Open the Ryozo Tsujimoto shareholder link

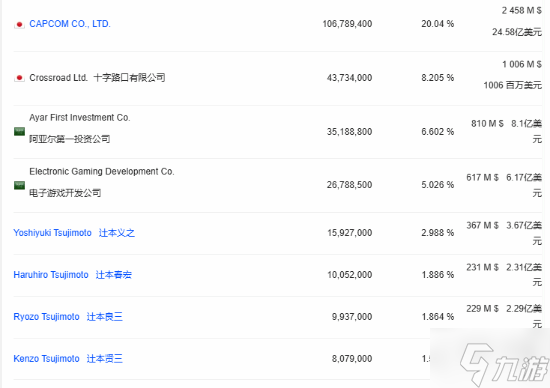tap(46, 317)
